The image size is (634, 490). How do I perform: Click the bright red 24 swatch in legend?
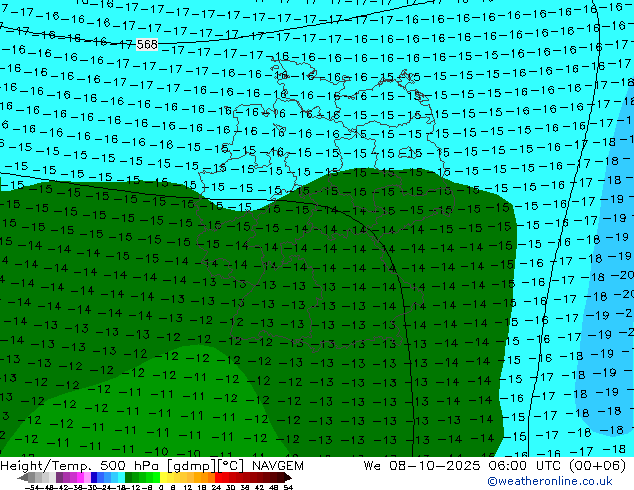pyautogui.click(x=219, y=477)
